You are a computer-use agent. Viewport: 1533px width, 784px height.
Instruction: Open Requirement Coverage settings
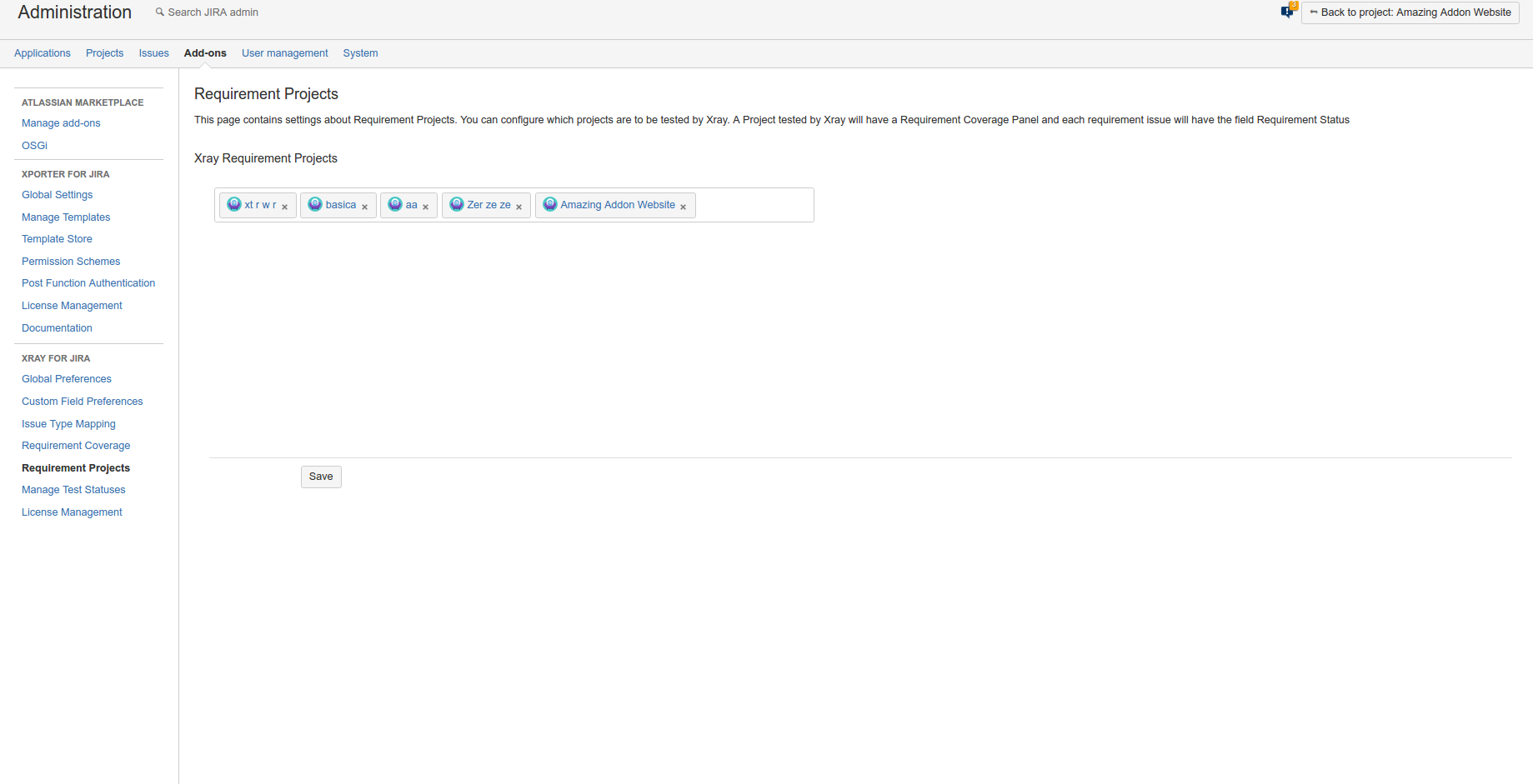point(76,446)
